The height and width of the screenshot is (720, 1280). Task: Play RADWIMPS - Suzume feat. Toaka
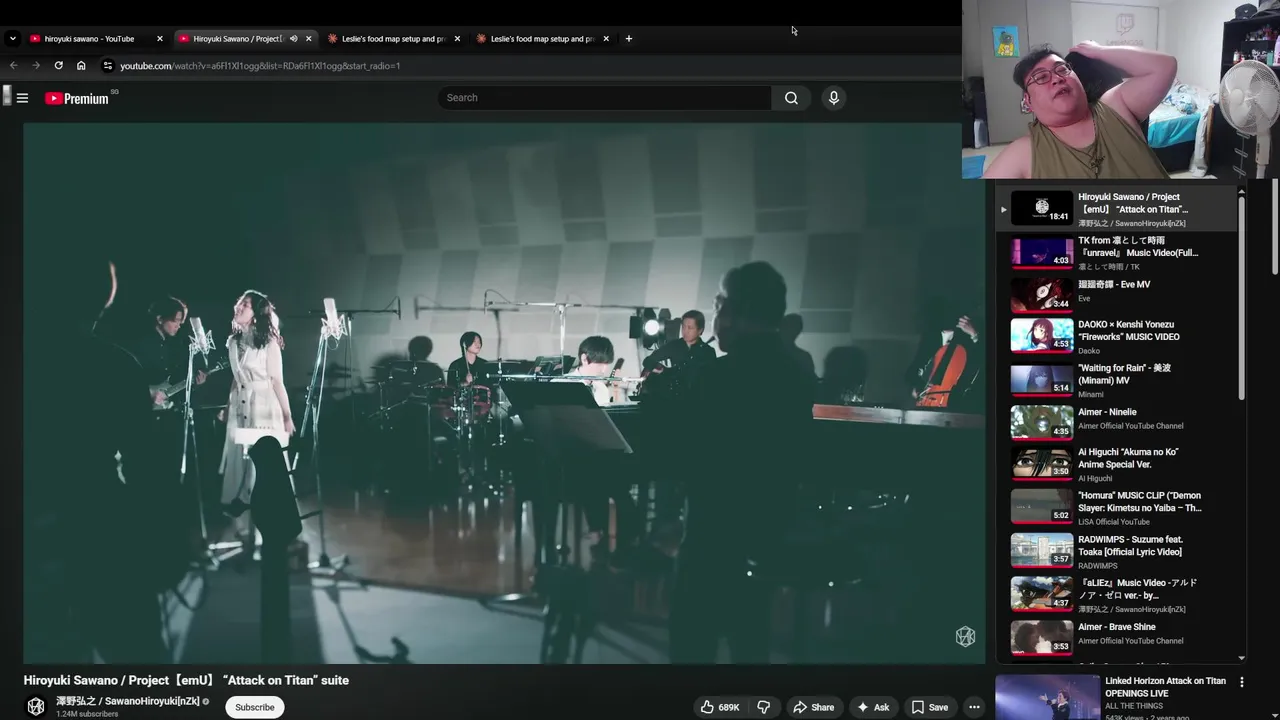coord(1116,551)
